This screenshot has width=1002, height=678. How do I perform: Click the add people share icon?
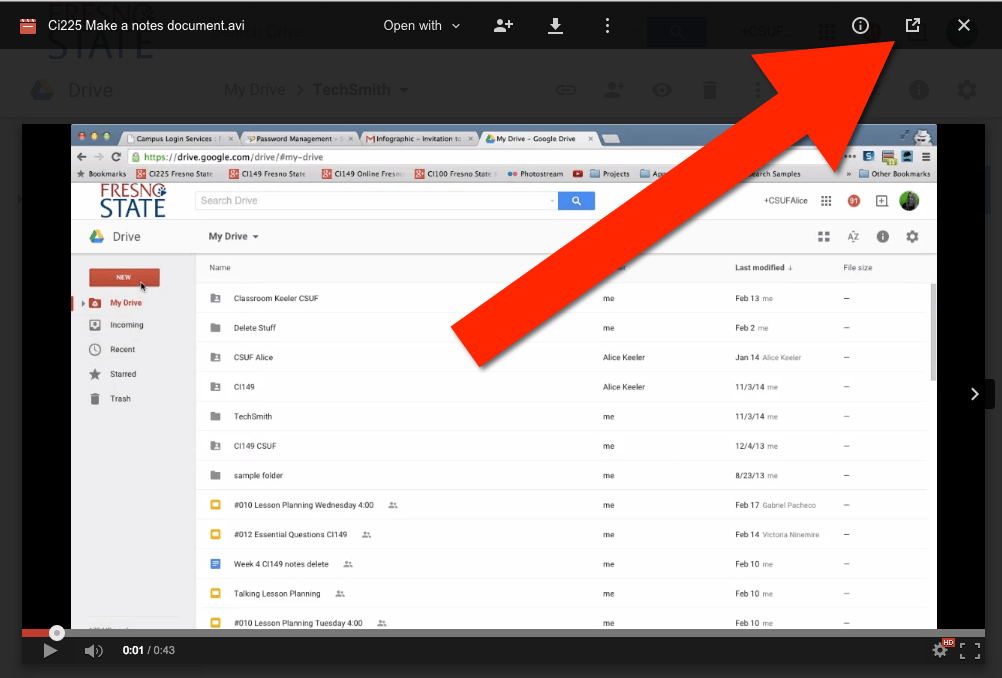click(x=504, y=26)
